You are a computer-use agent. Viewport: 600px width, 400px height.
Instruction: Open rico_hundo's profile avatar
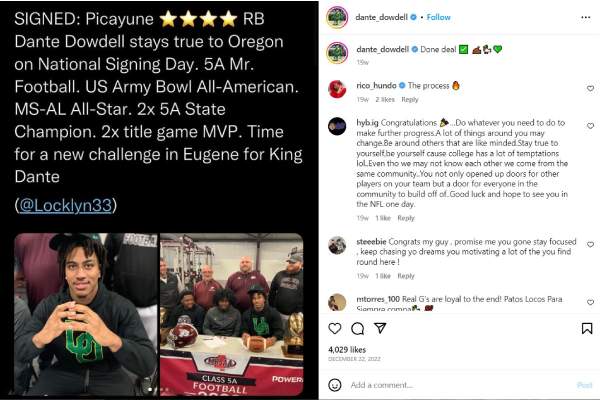point(337,89)
